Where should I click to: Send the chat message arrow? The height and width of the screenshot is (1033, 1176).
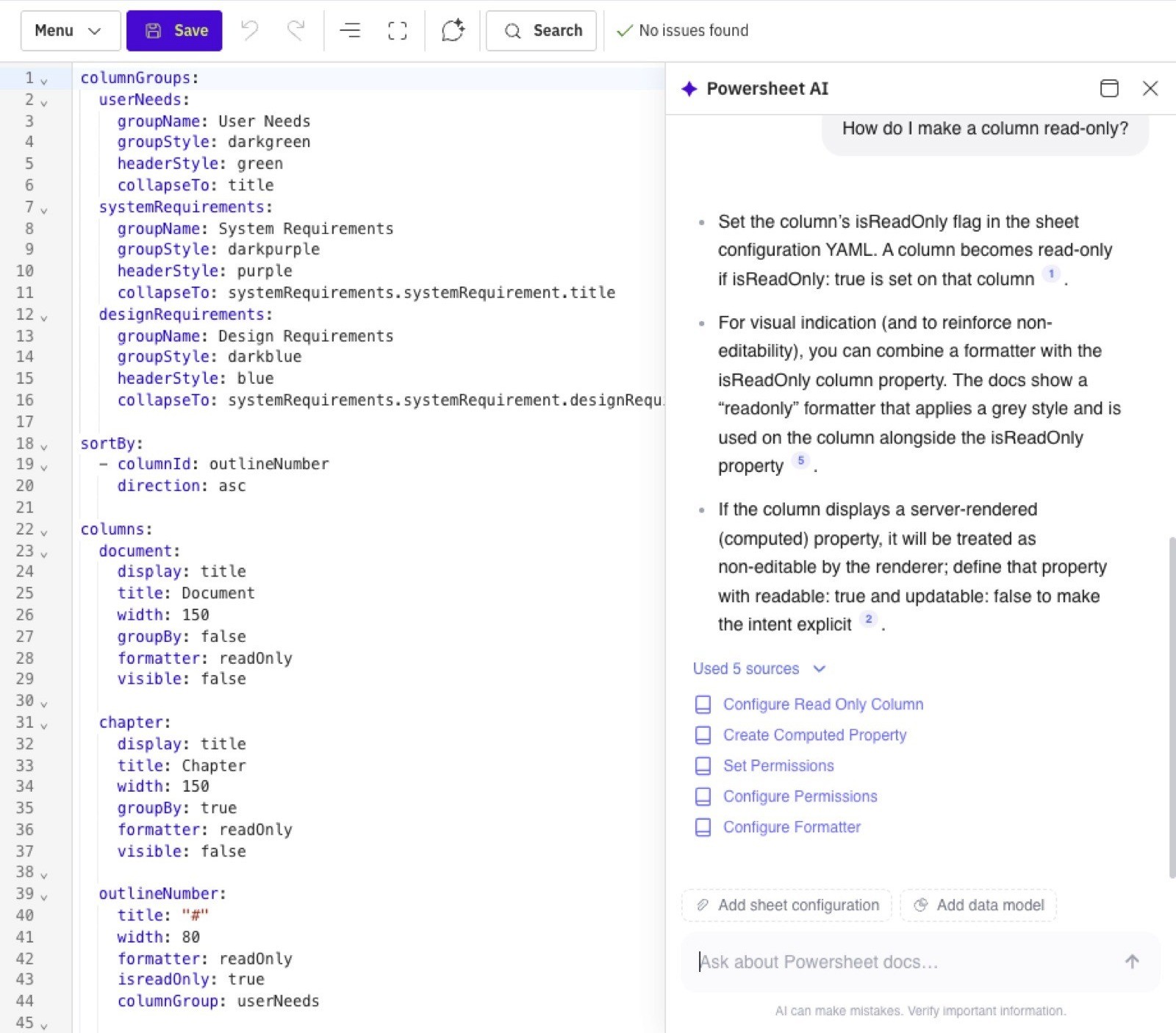(x=1132, y=962)
